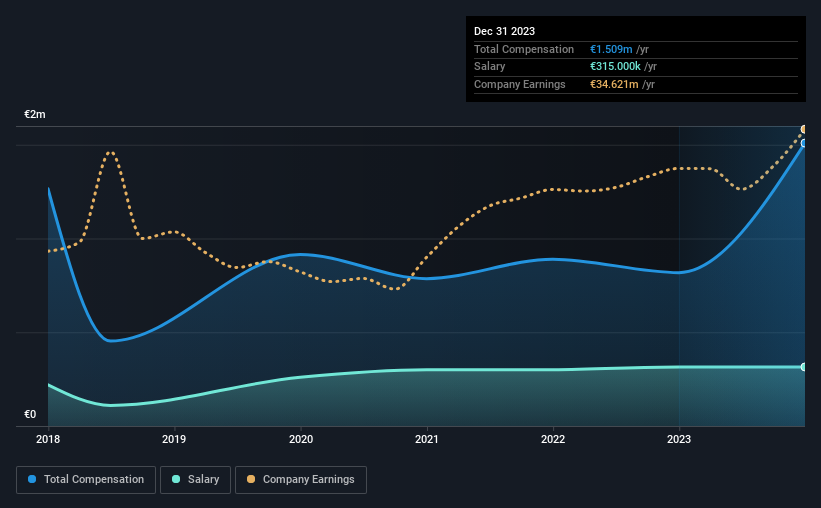This screenshot has height=508, width=821.
Task: Click the €315.000k salary value
Action: 615,67
